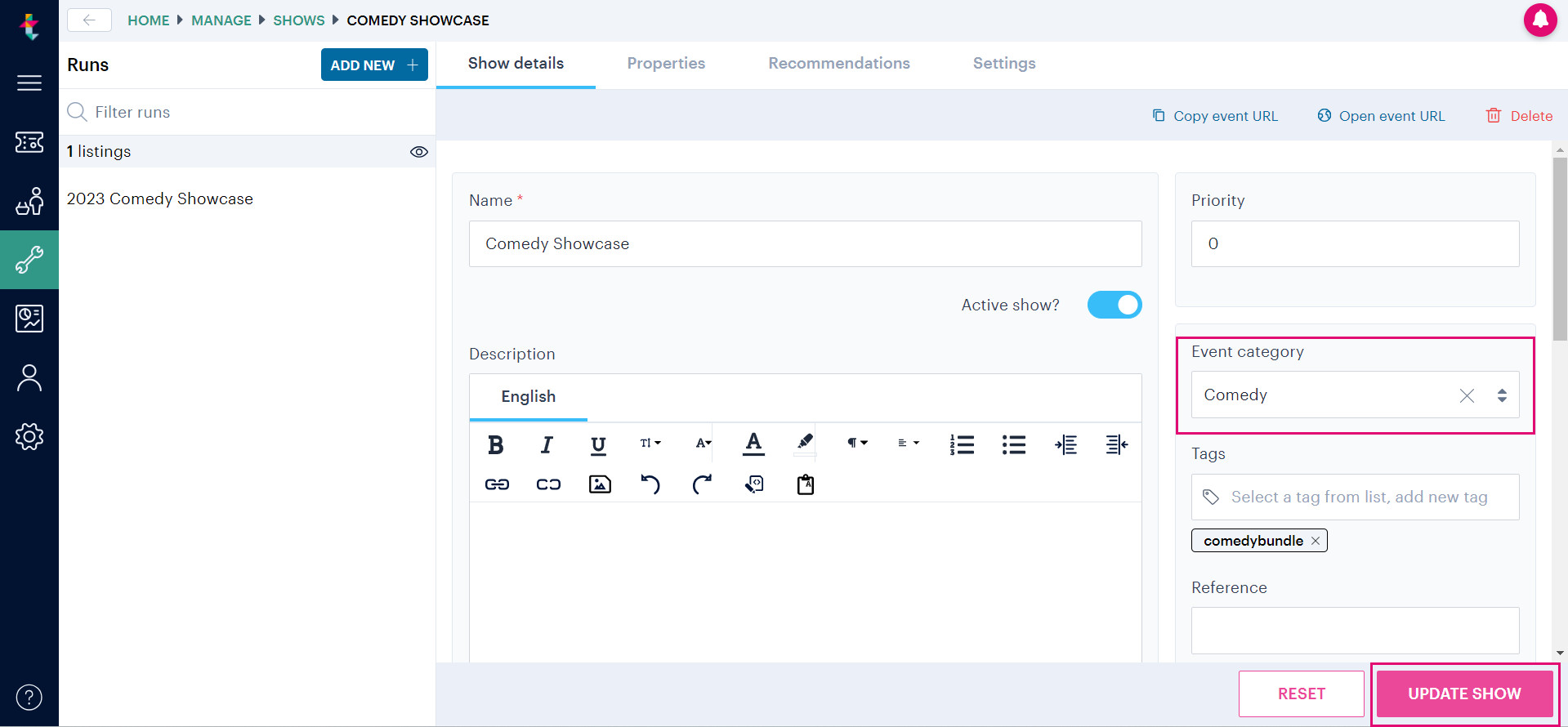Remove the comedybundle tag
Viewport: 1568px width, 727px height.
1316,541
